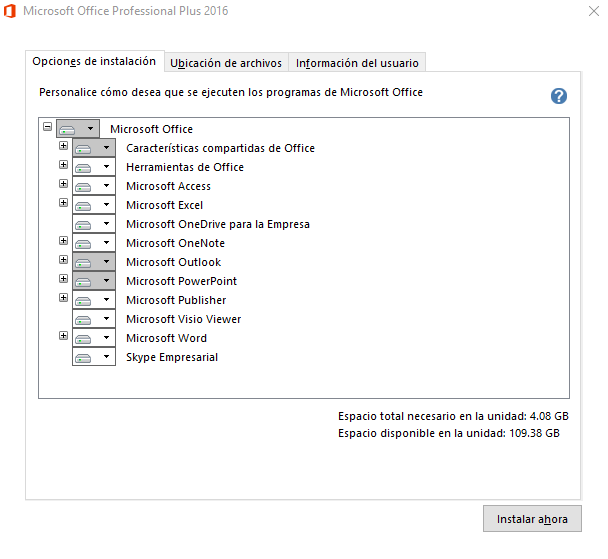This screenshot has height=559, width=608.
Task: Open install options dropdown for Microsoft Excel
Action: 94,205
